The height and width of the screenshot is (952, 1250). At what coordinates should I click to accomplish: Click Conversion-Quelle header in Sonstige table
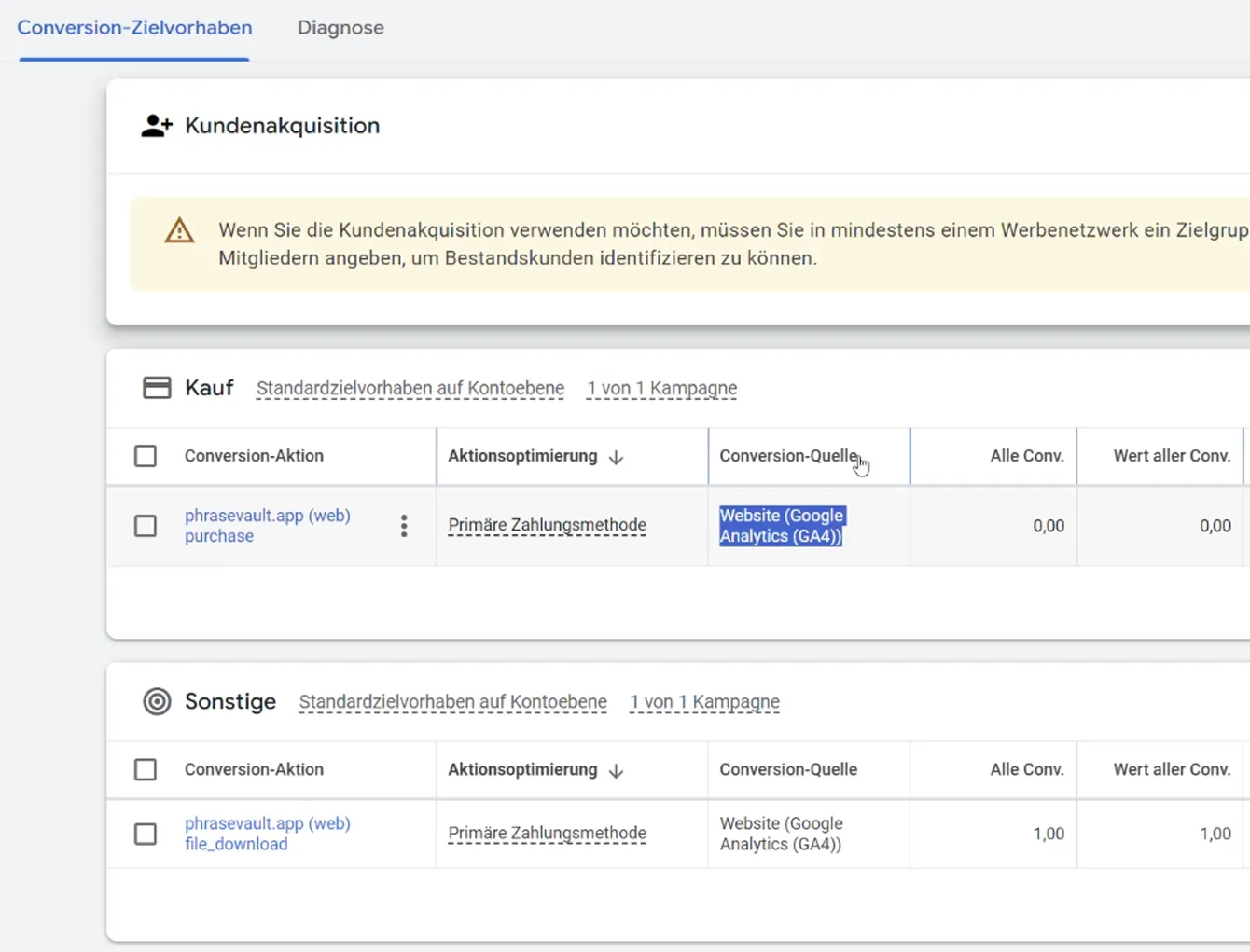[x=788, y=769]
